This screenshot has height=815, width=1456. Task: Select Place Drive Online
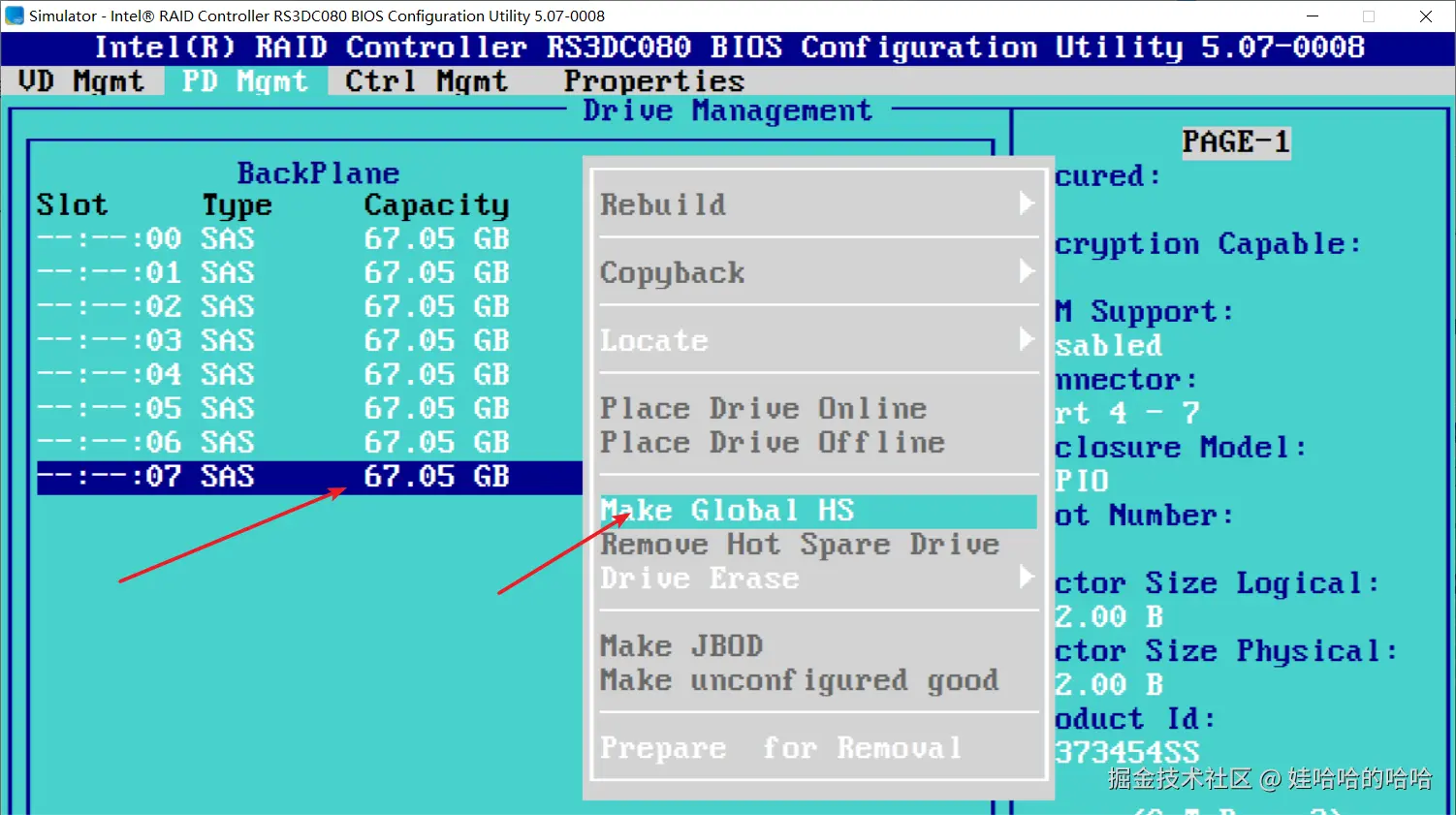[764, 408]
